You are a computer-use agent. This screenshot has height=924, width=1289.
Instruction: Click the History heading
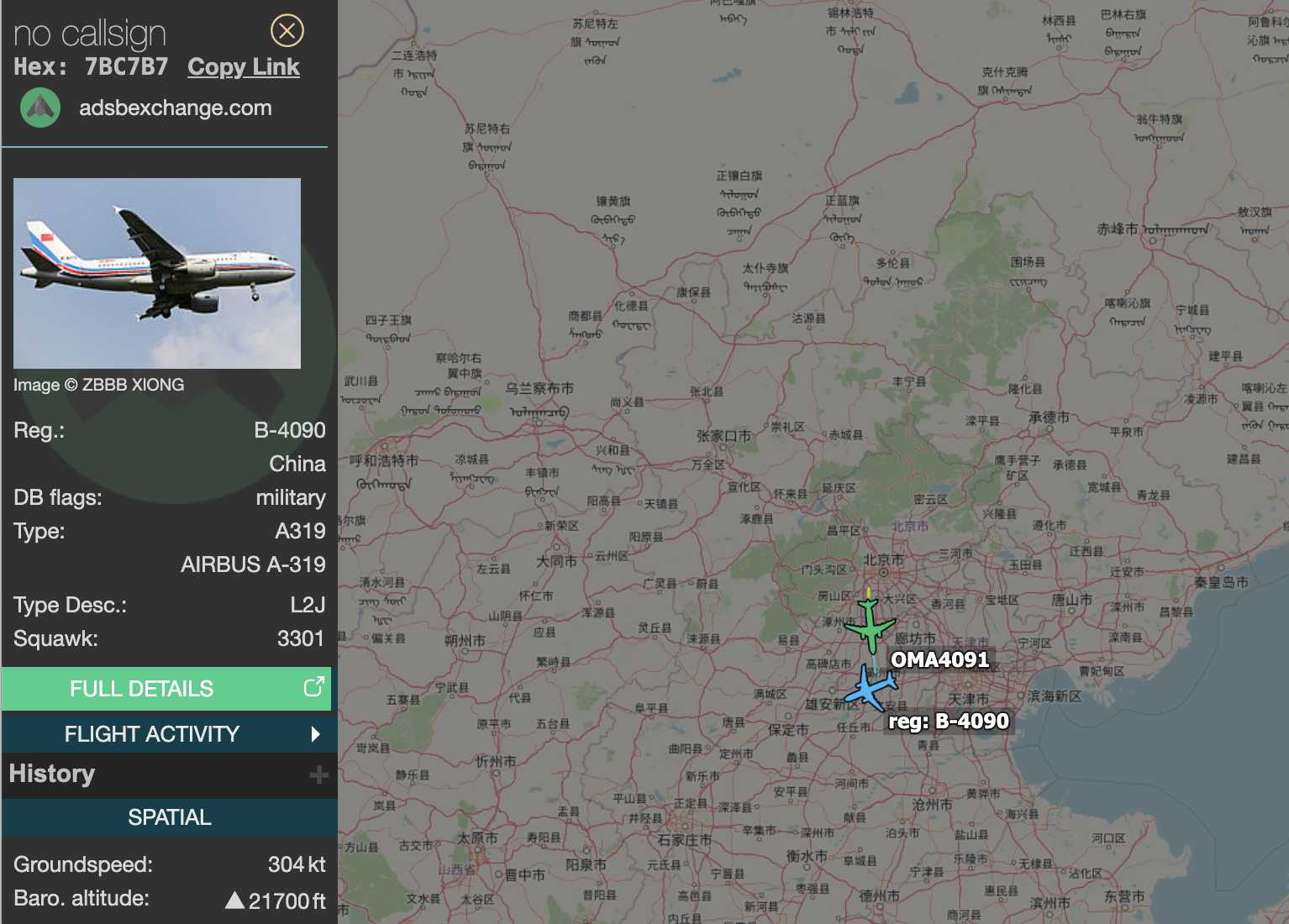click(52, 774)
